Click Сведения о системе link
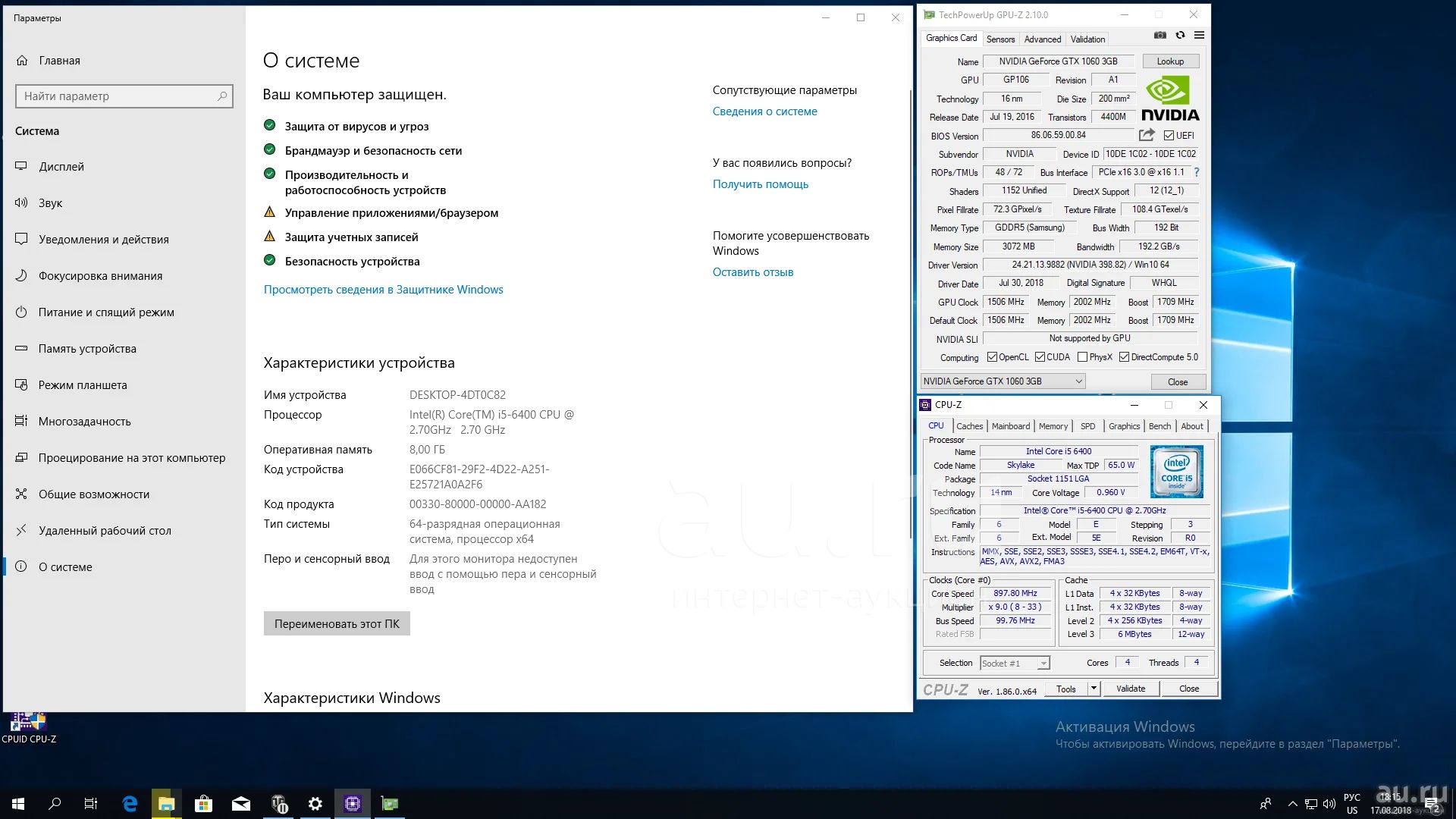 (x=764, y=111)
